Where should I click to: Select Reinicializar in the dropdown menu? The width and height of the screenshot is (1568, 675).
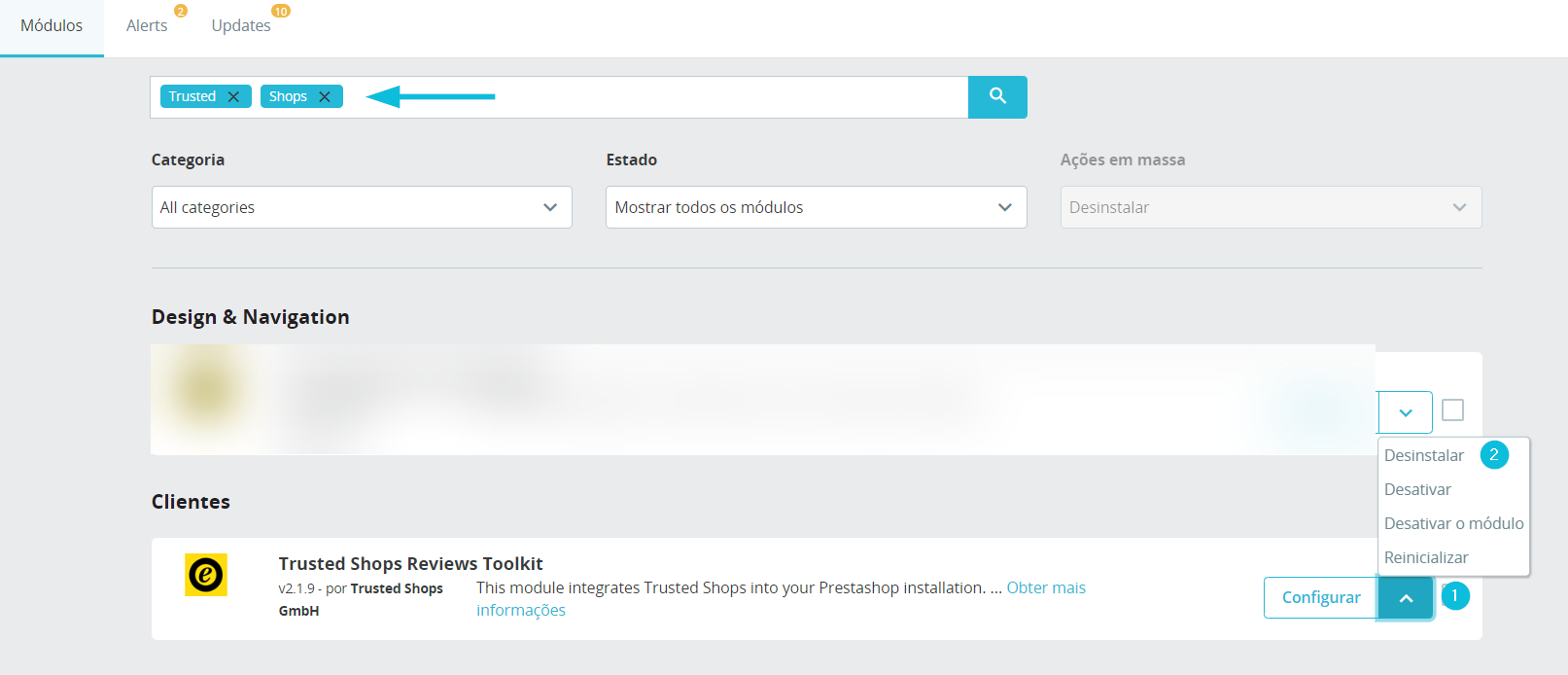pos(1426,557)
